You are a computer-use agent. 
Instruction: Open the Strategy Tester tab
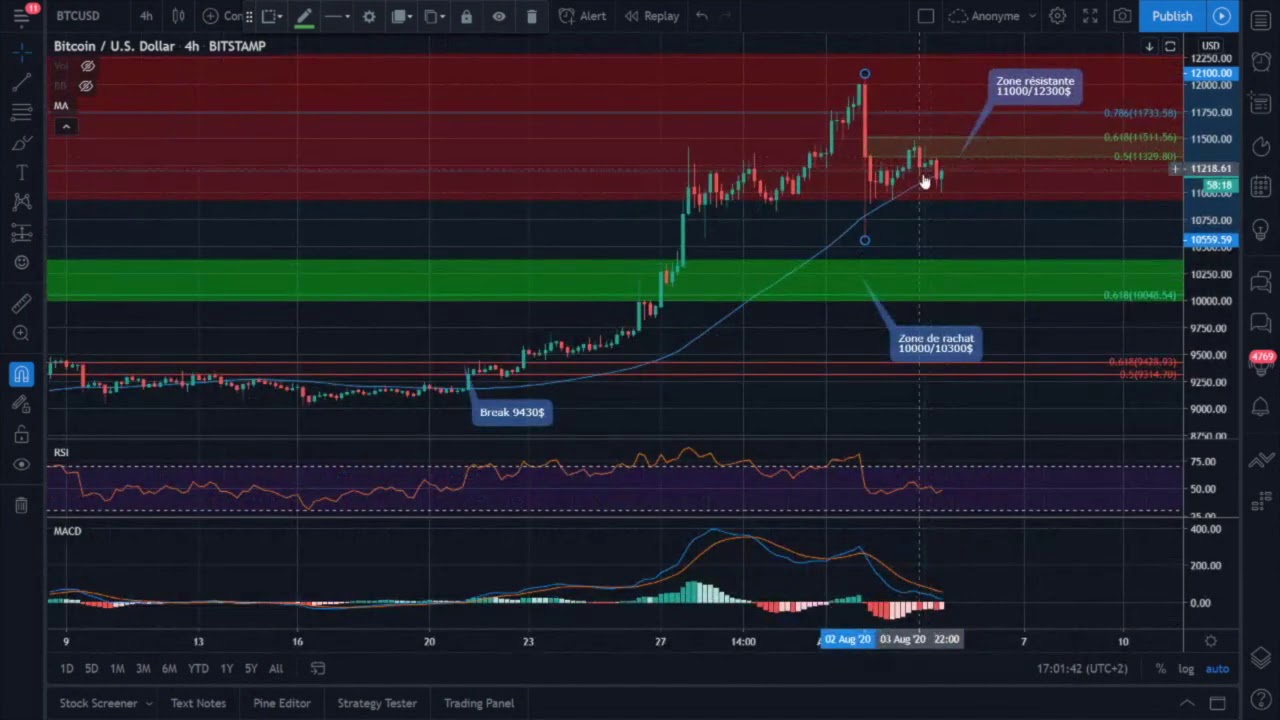pyautogui.click(x=377, y=703)
